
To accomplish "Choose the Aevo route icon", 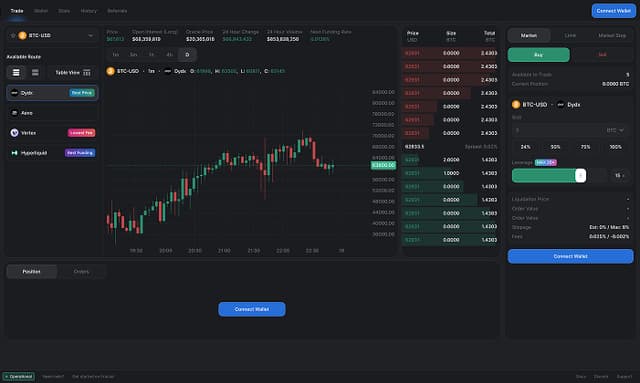I will coord(14,113).
